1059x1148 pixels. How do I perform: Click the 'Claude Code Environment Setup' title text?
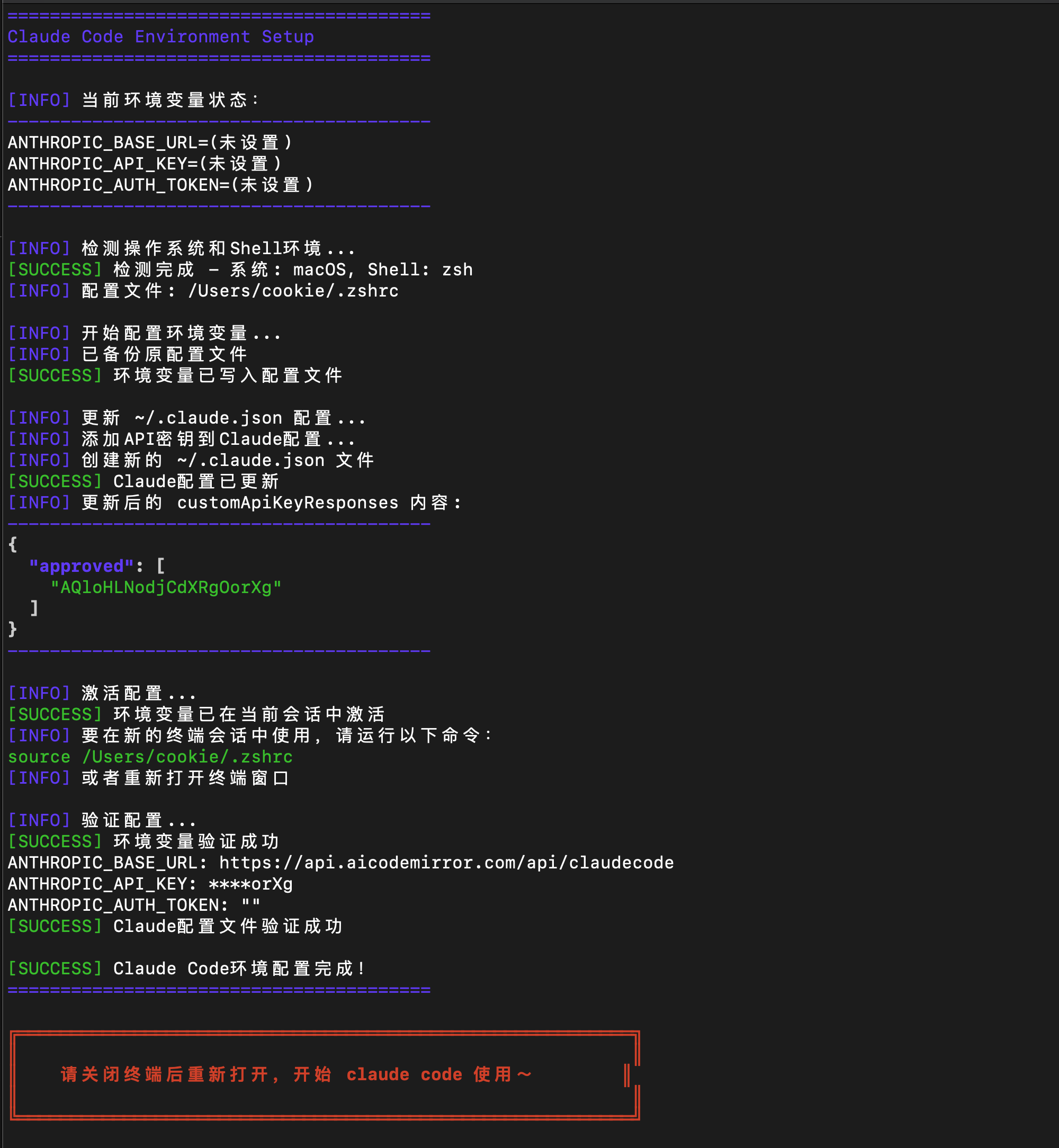(x=160, y=37)
